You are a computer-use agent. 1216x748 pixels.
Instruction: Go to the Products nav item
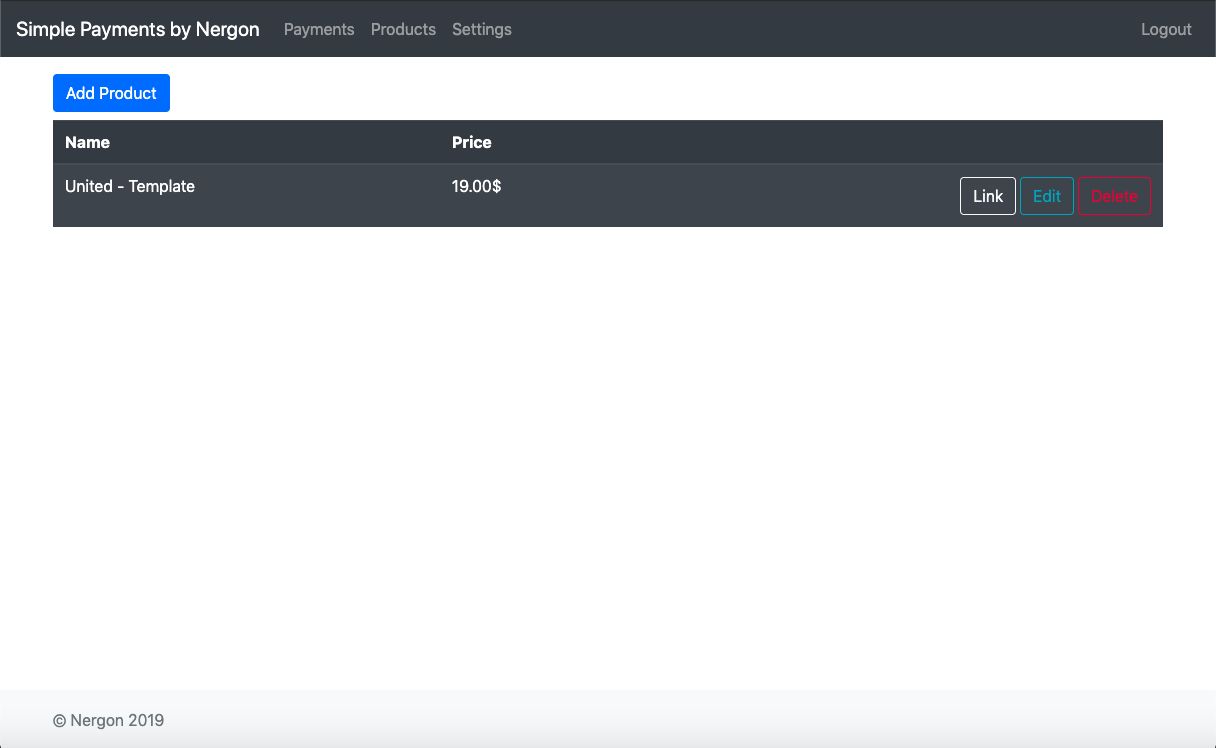[403, 29]
